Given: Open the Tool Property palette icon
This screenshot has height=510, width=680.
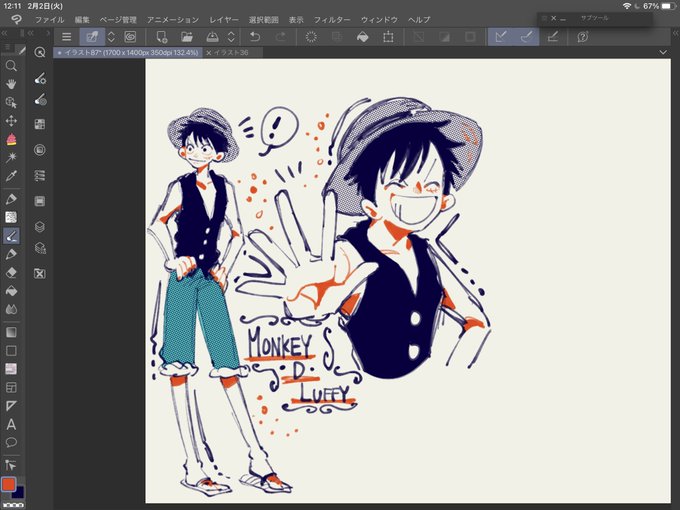Looking at the screenshot, I should click(39, 78).
